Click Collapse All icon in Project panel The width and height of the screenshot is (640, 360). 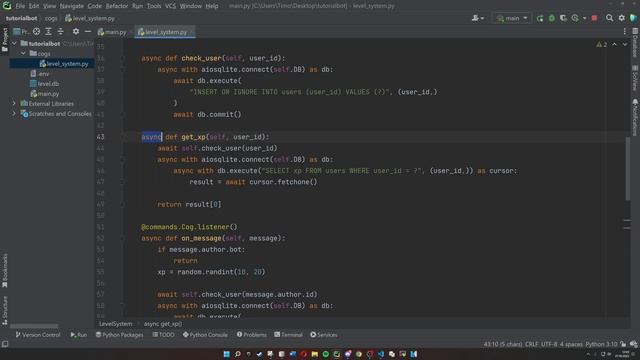point(60,31)
